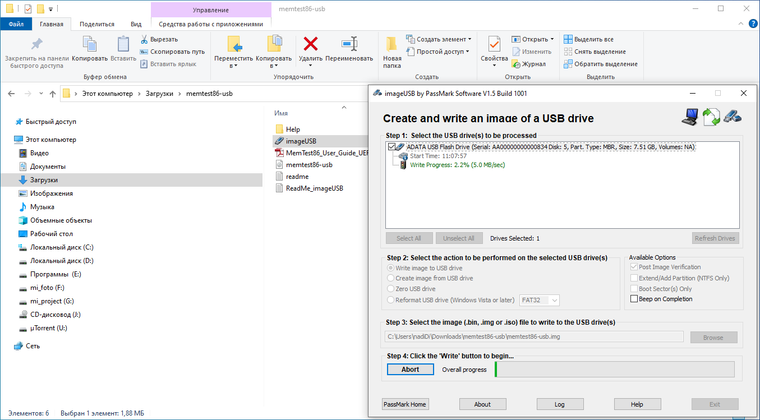Image resolution: width=760 pixels, height=420 pixels.
Task: Toggle Extend/Add Partition (NTFS Only) checkbox
Action: 633,278
